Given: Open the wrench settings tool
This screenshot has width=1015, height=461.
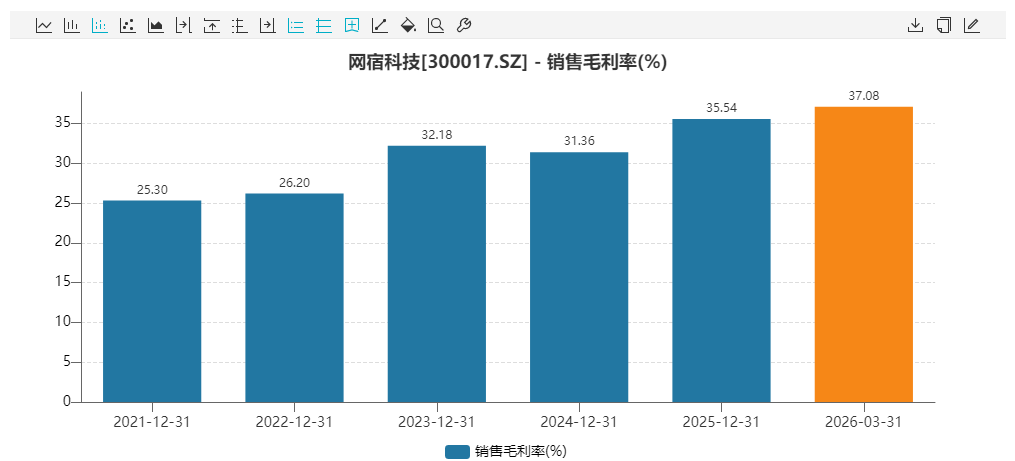Looking at the screenshot, I should [464, 25].
